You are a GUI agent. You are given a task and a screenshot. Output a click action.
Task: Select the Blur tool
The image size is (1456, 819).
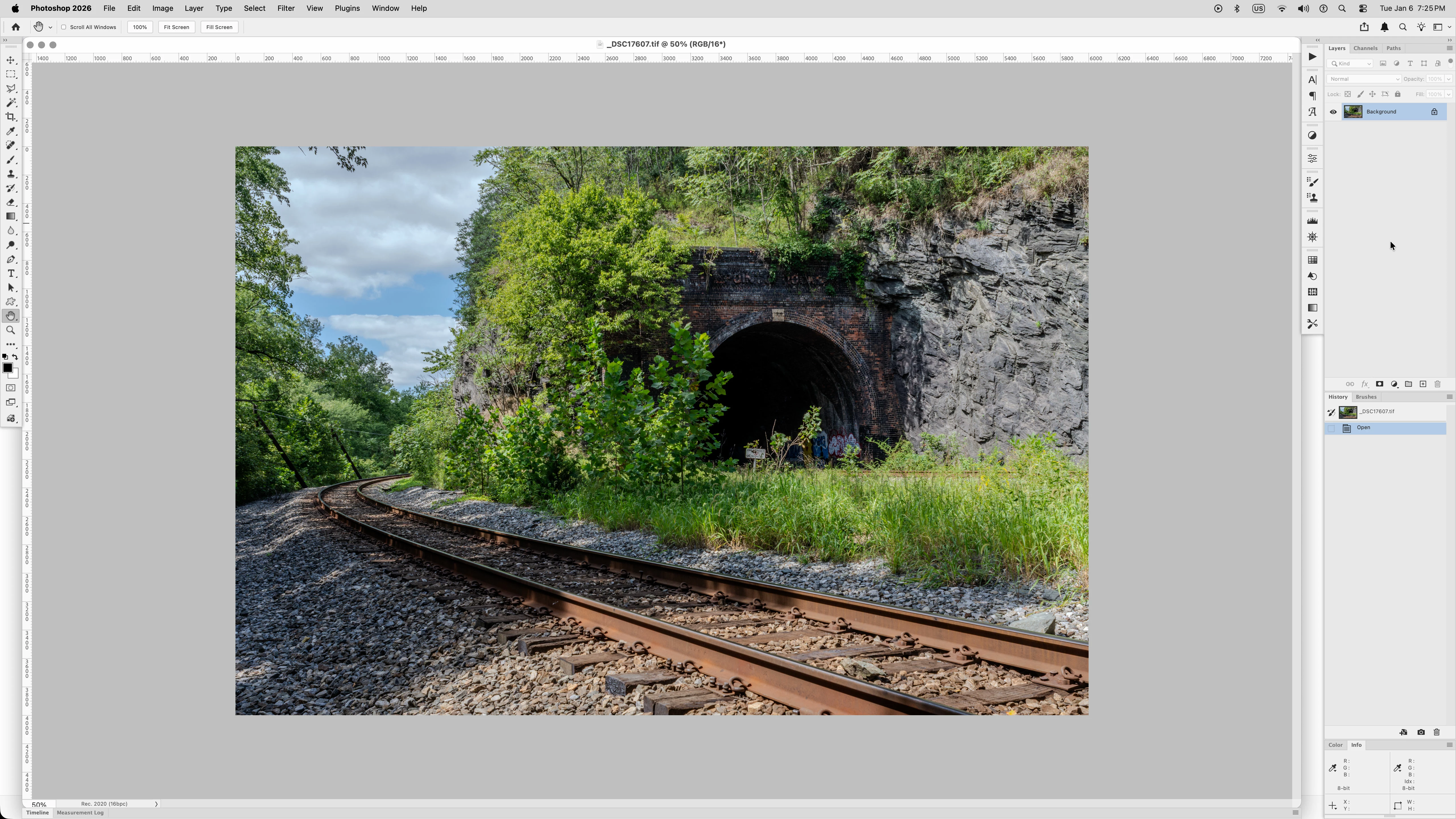[x=11, y=231]
